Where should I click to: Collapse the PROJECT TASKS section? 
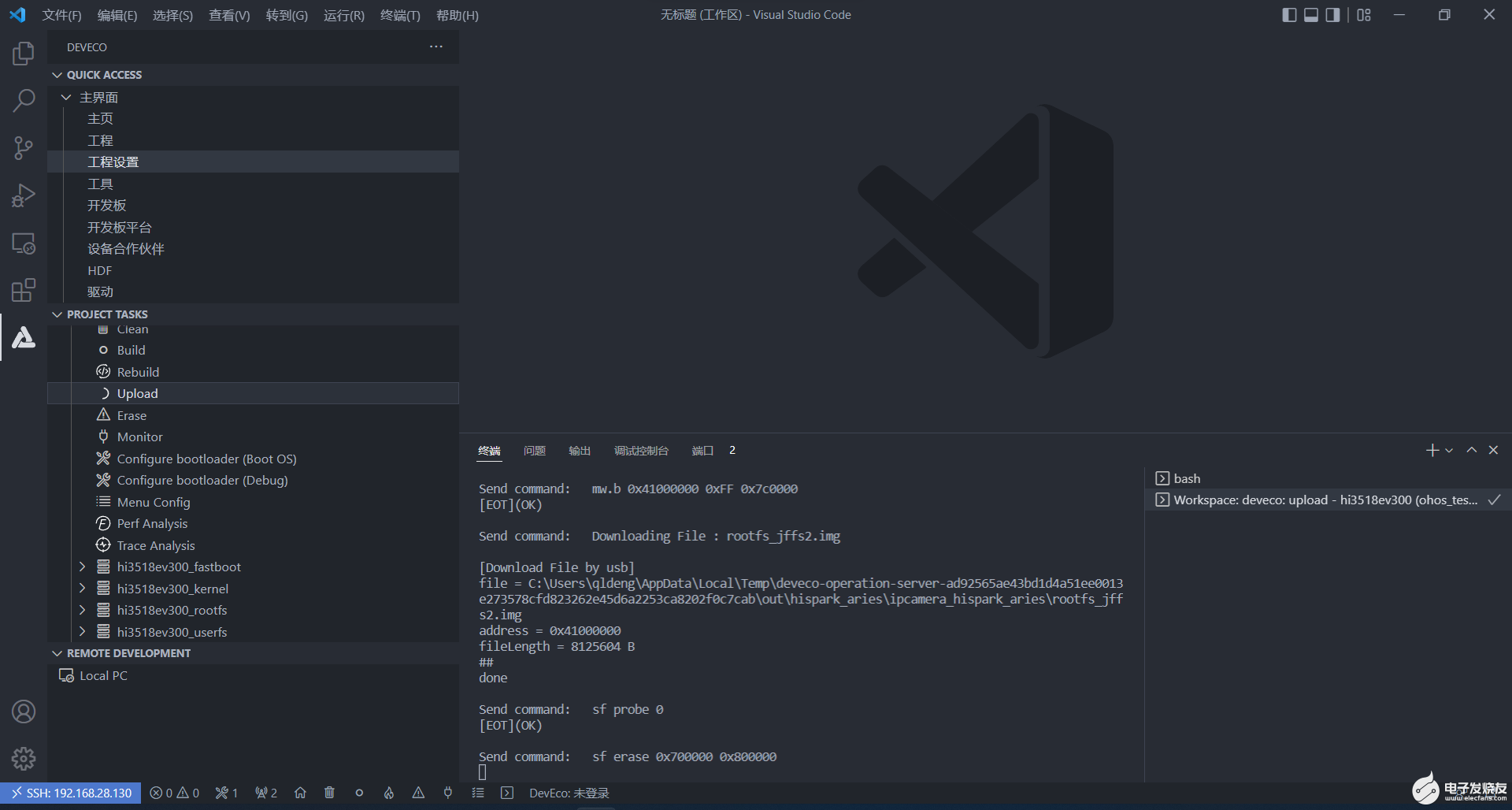coord(57,314)
